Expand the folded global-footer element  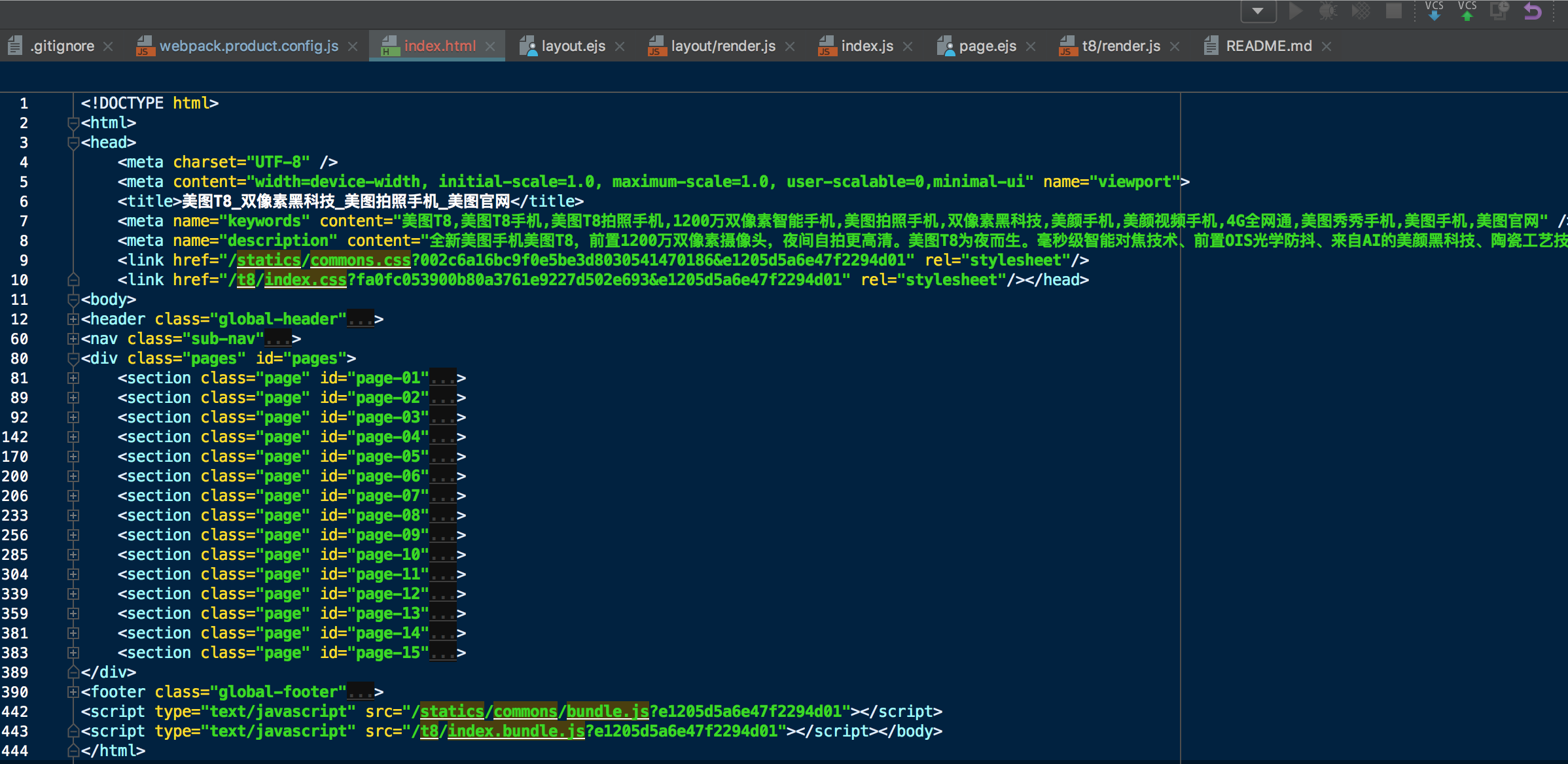[x=73, y=692]
